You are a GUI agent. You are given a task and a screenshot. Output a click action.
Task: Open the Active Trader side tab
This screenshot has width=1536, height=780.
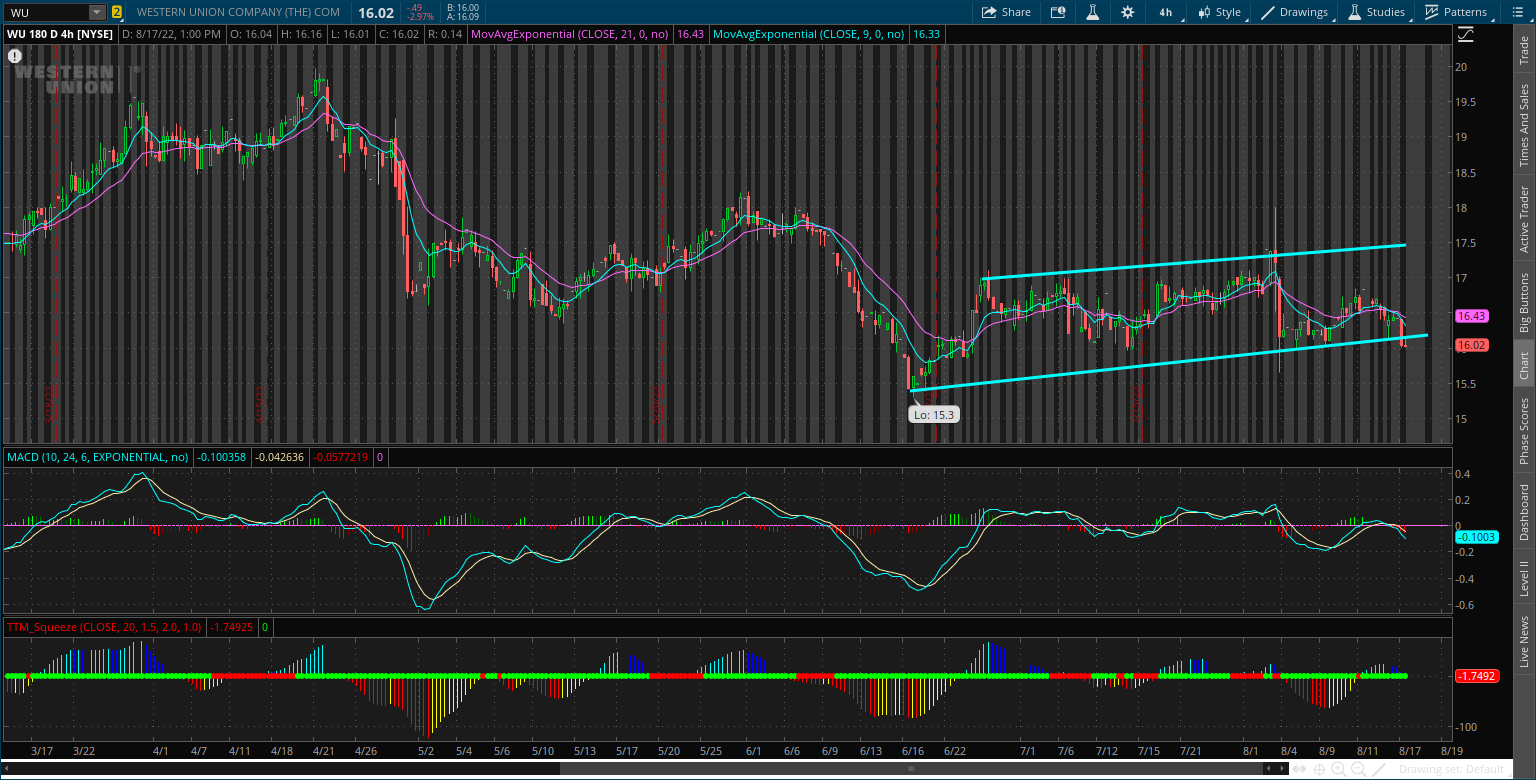[1524, 219]
